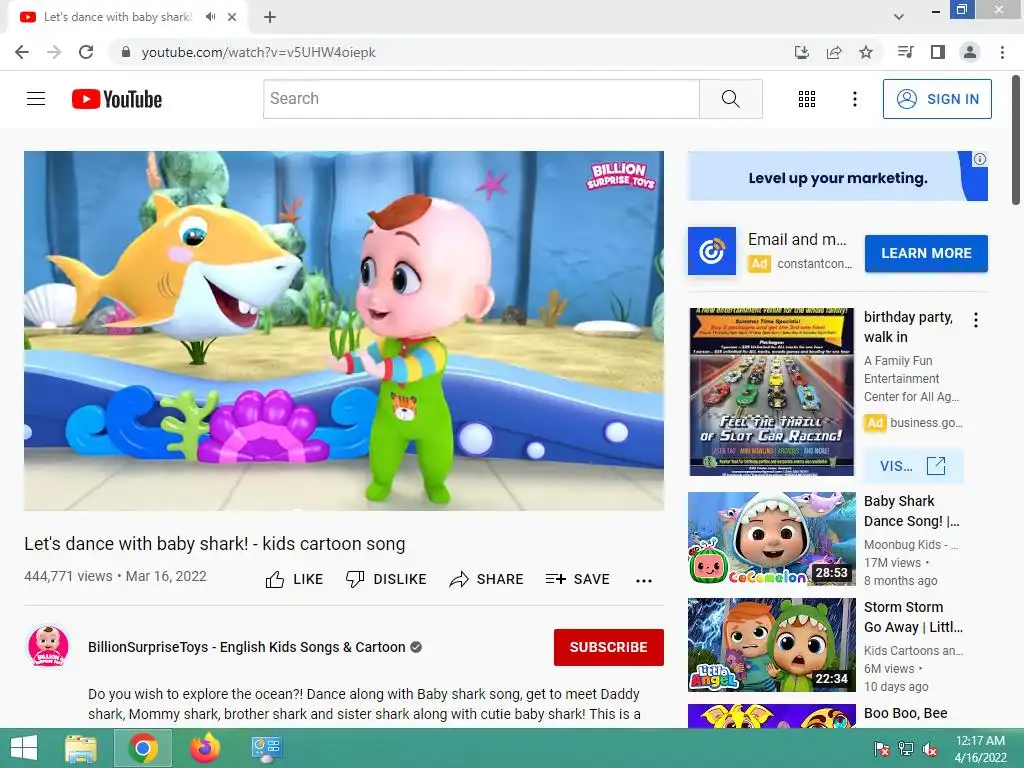This screenshot has width=1024, height=768.
Task: Toggle the Chrome side panel
Action: (x=938, y=52)
